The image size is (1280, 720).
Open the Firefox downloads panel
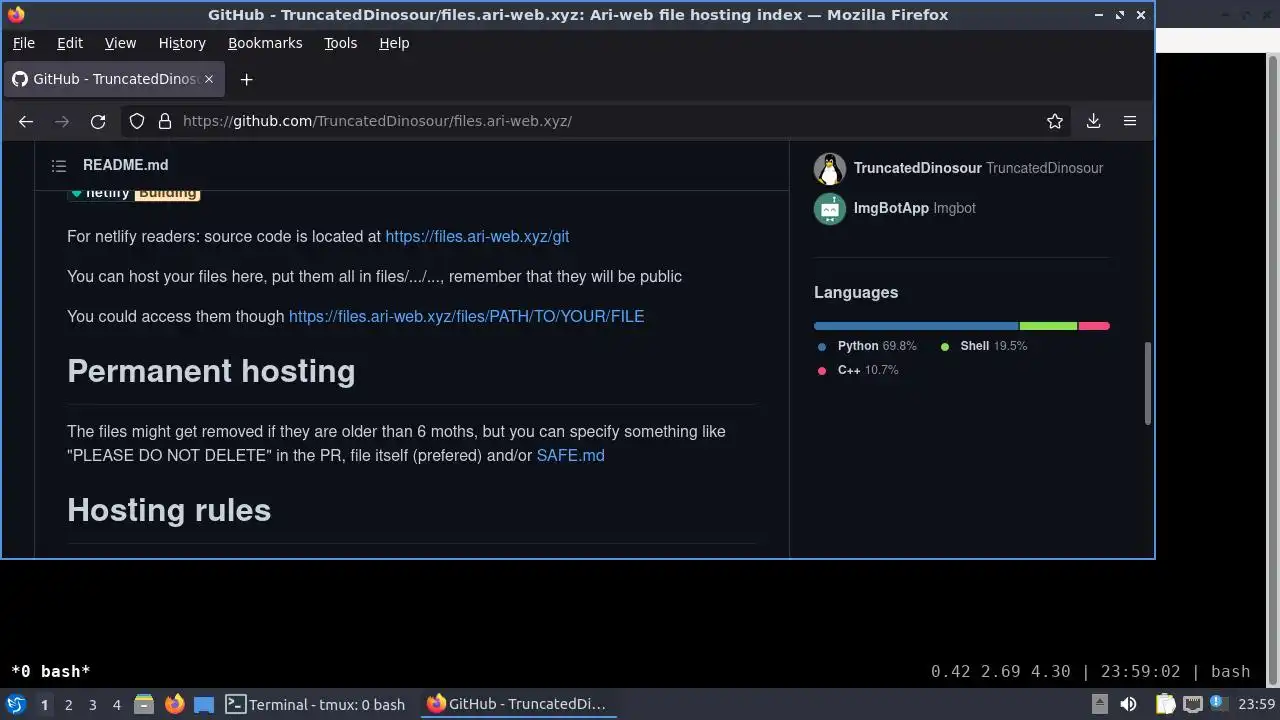1093,121
